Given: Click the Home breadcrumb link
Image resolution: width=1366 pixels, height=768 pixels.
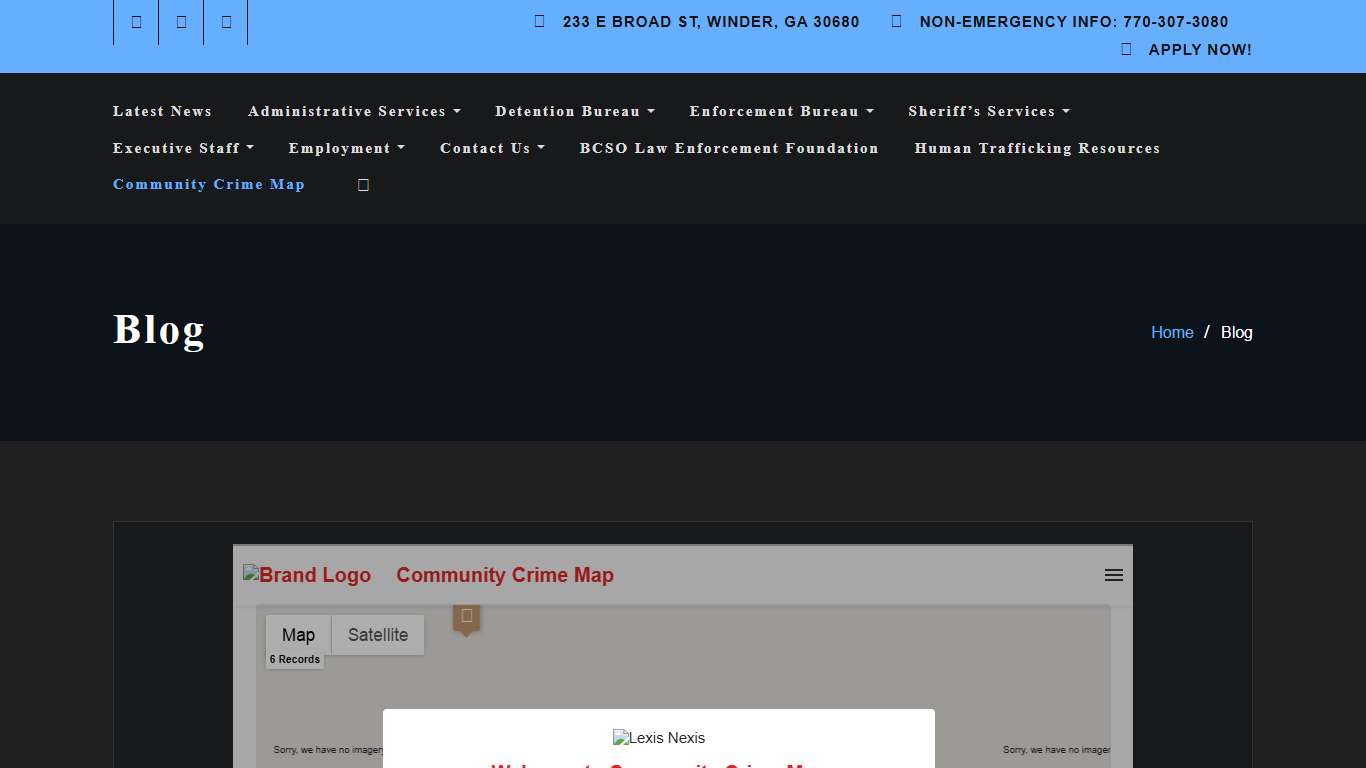Looking at the screenshot, I should (x=1171, y=332).
